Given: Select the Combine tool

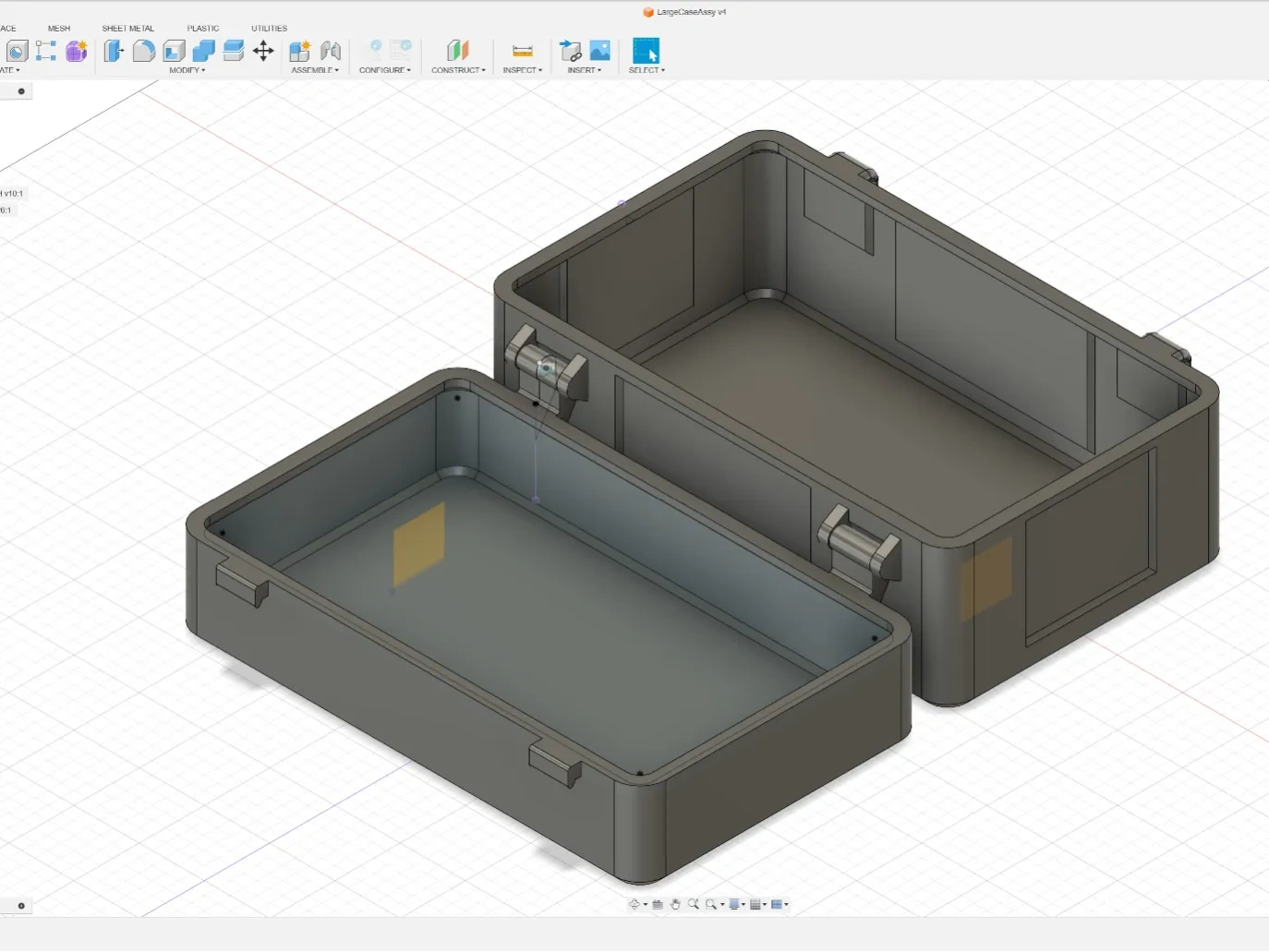Looking at the screenshot, I should coord(203,52).
